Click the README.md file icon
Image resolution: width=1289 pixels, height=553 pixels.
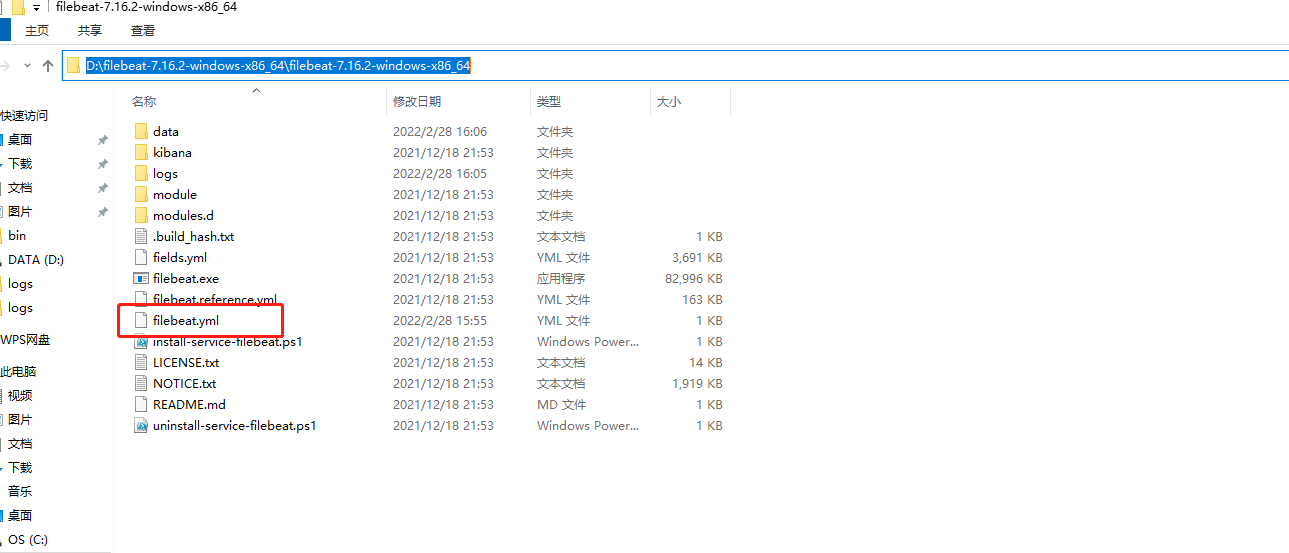(x=140, y=404)
